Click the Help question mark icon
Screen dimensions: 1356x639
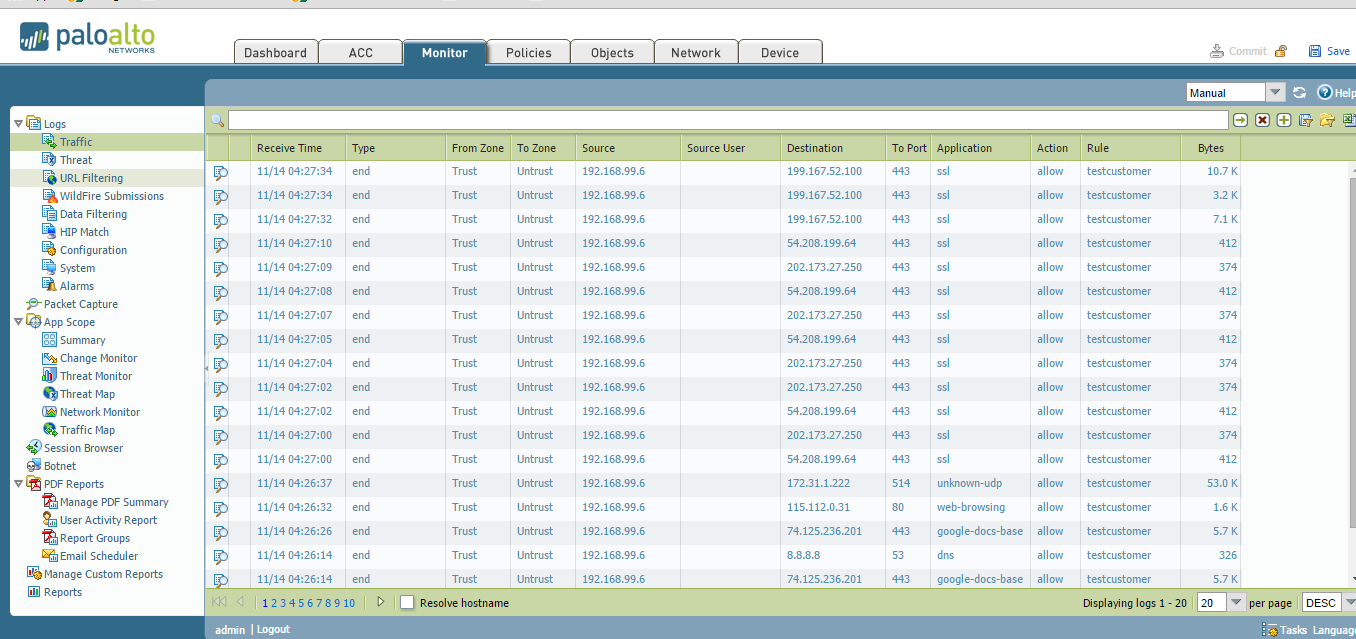(x=1325, y=93)
